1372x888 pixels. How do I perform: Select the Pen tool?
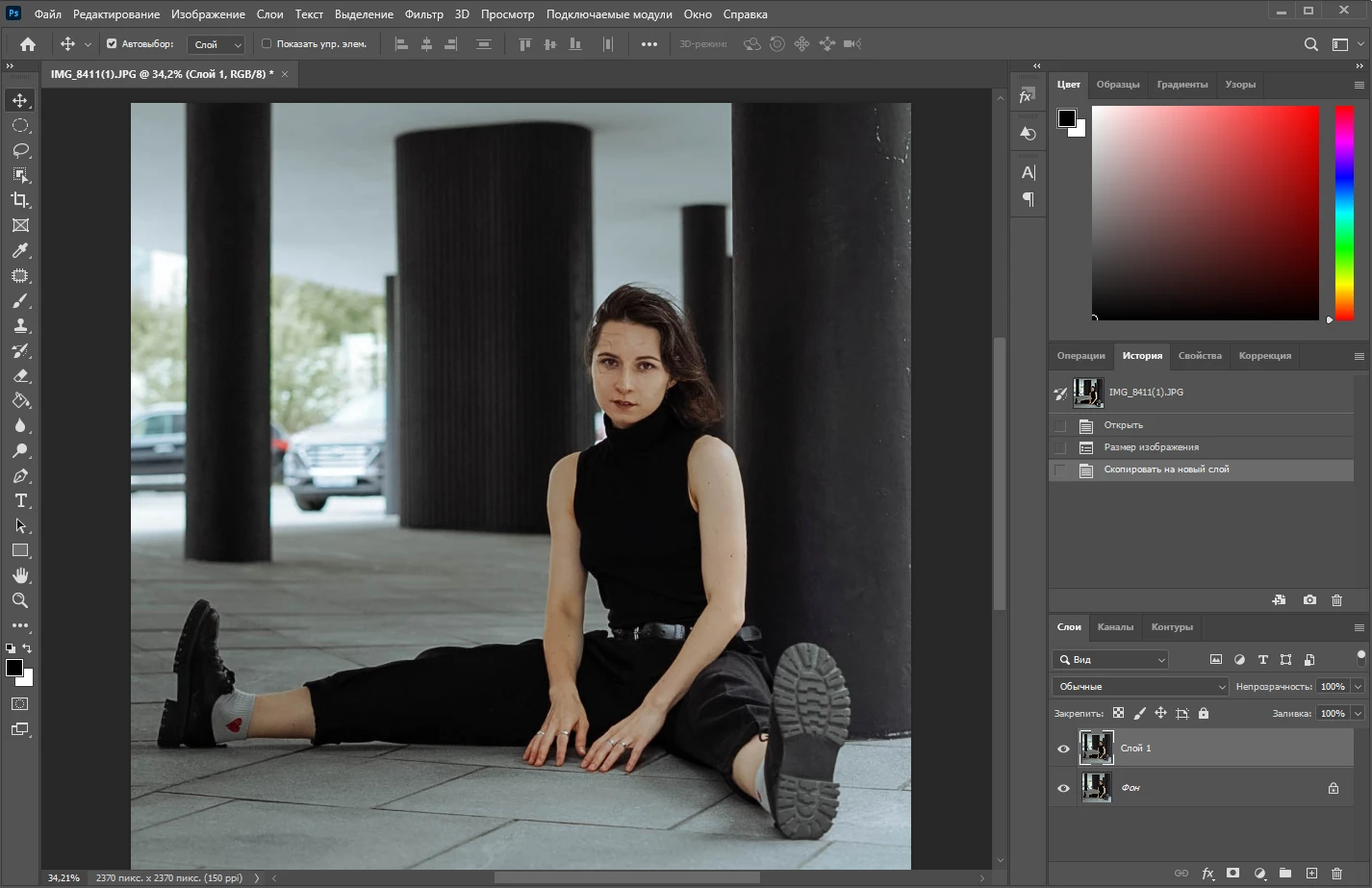point(20,475)
